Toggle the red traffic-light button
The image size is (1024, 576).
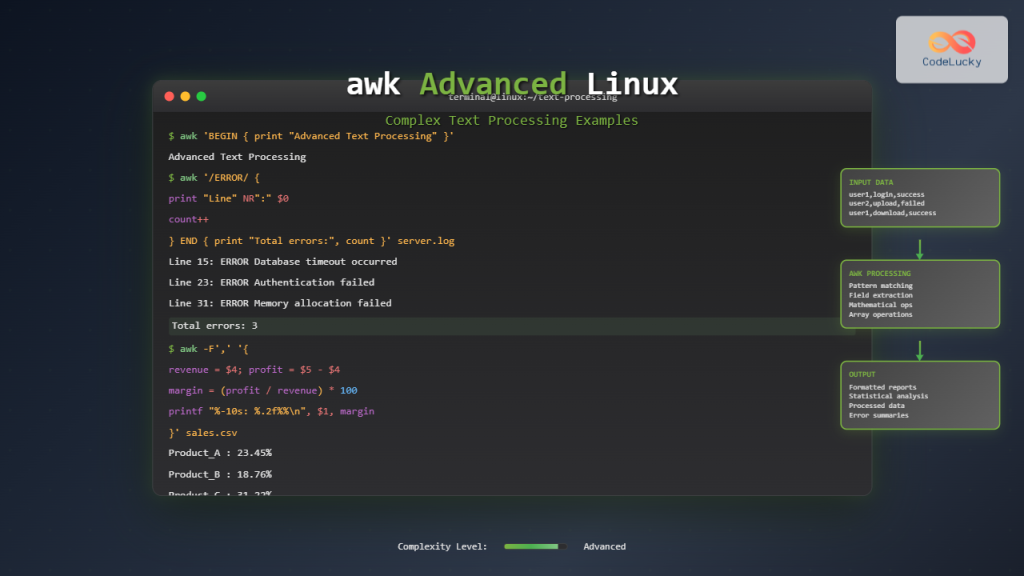click(x=169, y=96)
